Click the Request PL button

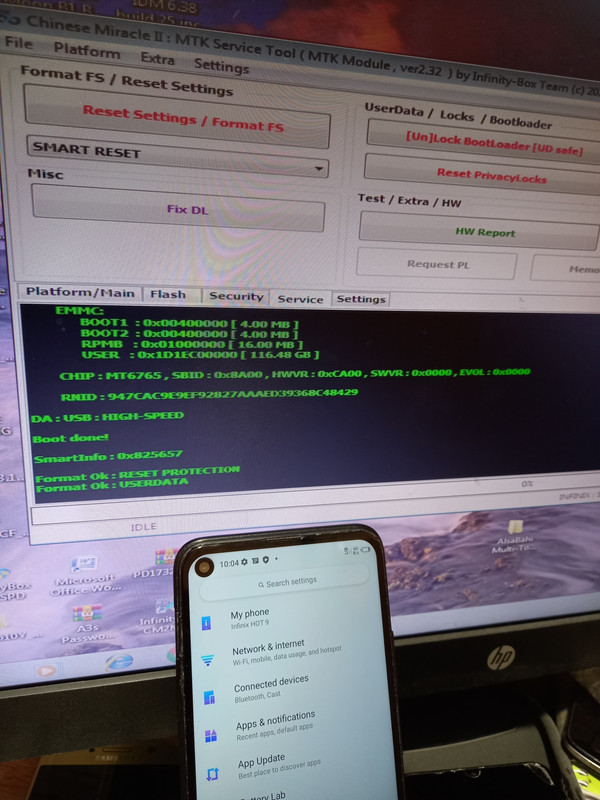click(437, 264)
